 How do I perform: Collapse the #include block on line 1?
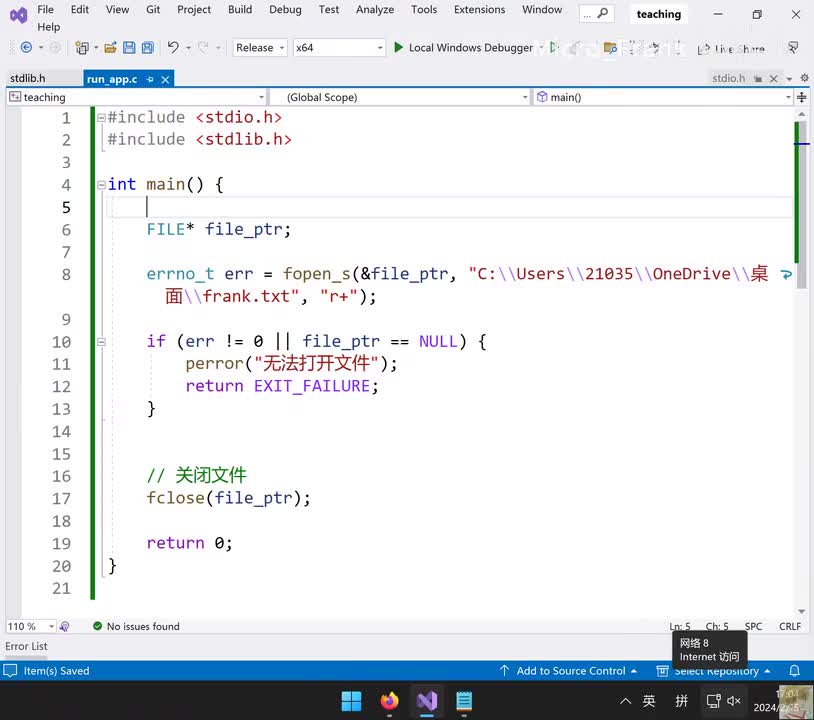coord(101,118)
